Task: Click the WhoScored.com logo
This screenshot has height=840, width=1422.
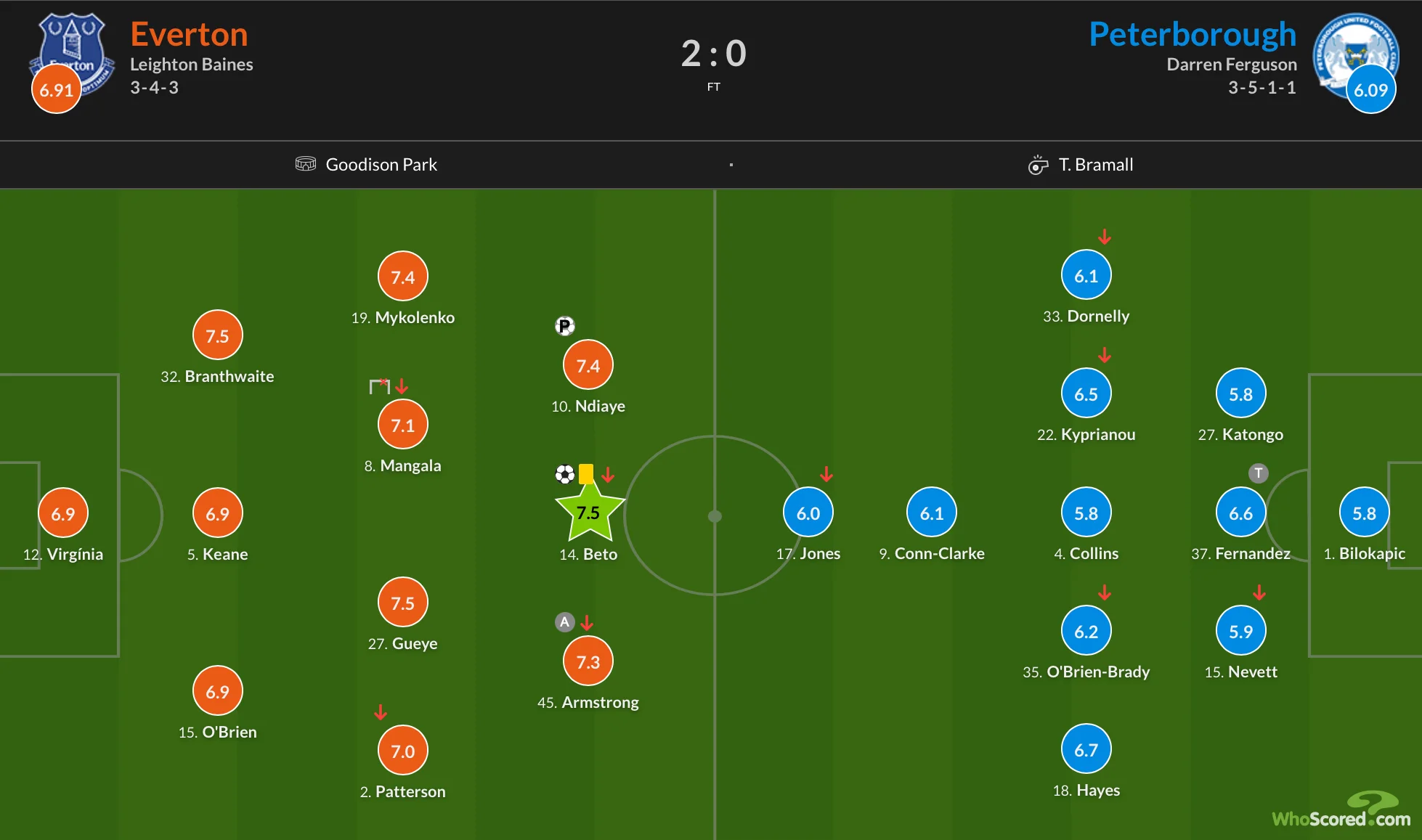Action: [x=1341, y=812]
